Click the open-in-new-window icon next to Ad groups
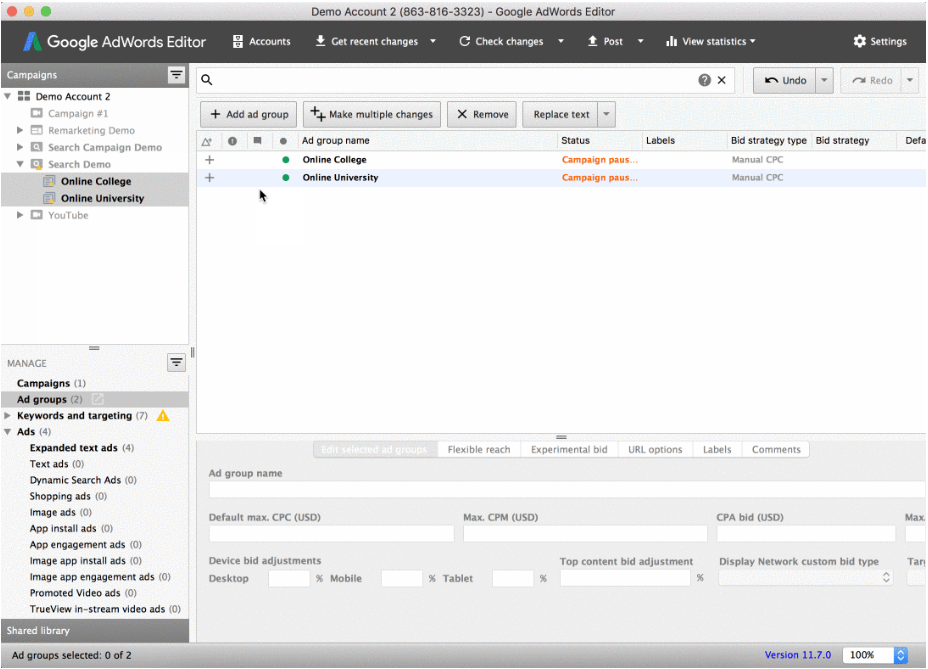The width and height of the screenshot is (928, 669). (98, 400)
